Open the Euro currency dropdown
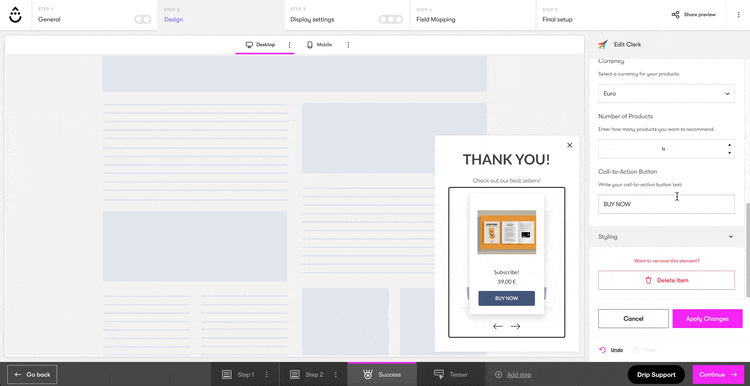750x386 pixels. tap(666, 94)
